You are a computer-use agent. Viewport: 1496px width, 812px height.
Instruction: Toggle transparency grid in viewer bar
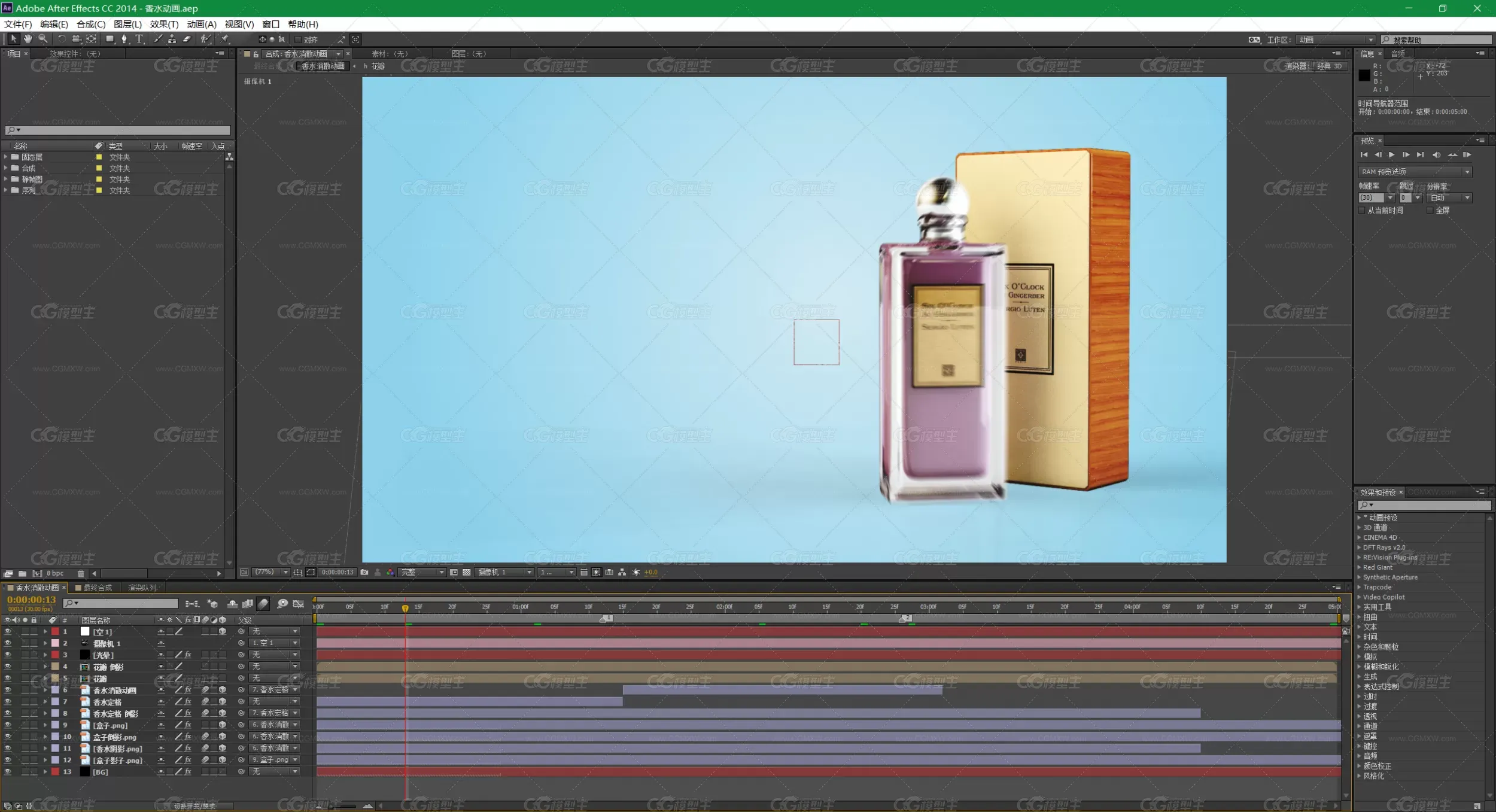[x=467, y=572]
